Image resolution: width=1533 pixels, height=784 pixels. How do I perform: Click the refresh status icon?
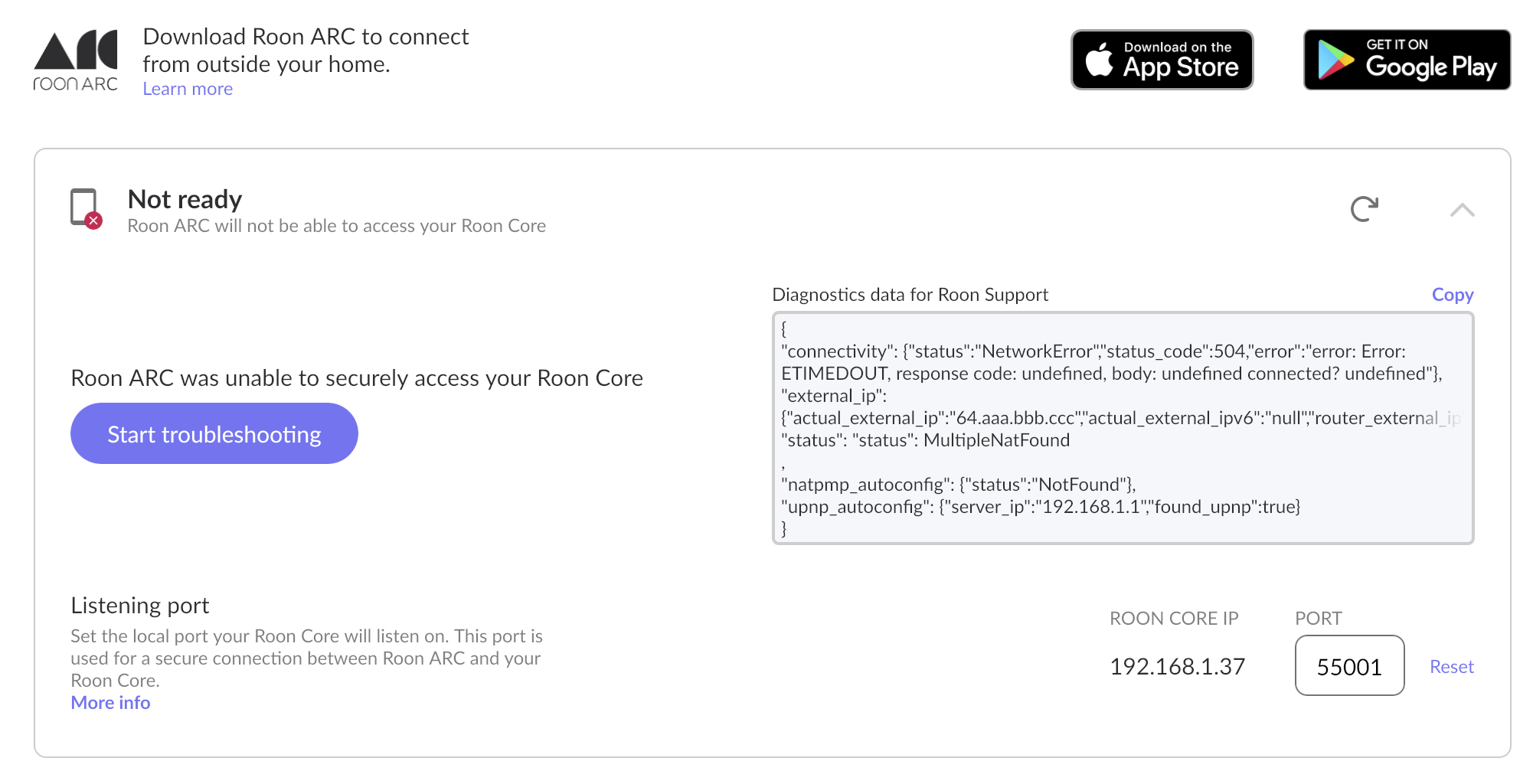[1364, 209]
